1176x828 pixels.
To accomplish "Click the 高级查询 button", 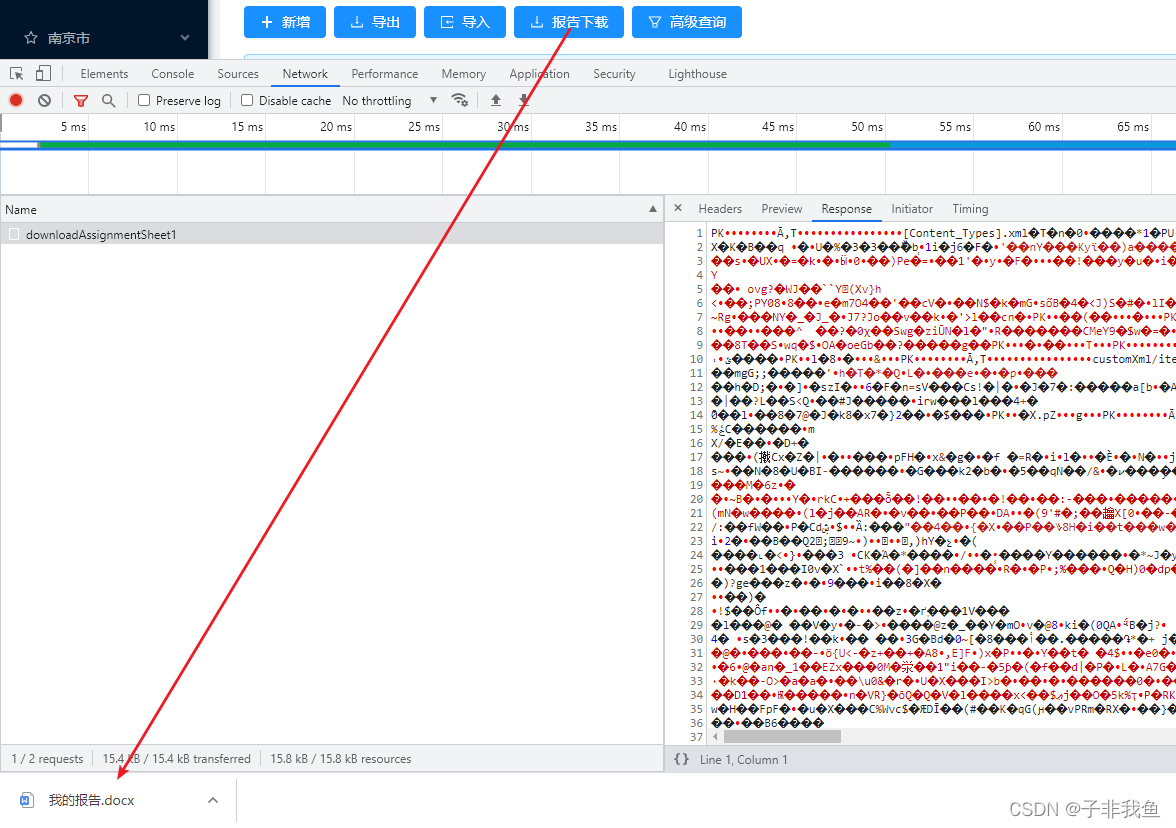I will (687, 22).
